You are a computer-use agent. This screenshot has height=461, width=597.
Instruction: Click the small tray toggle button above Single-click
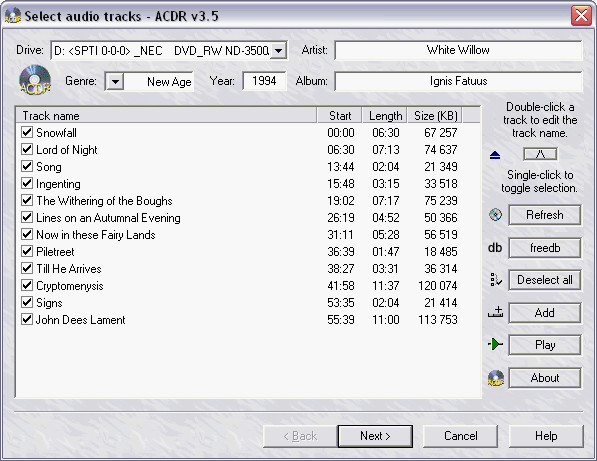point(540,154)
